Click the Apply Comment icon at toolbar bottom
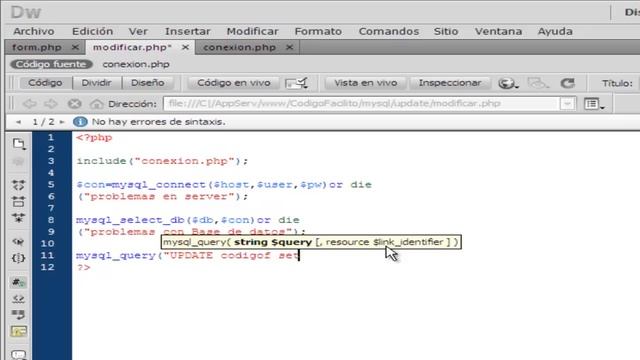640x360 pixels. [x=18, y=354]
